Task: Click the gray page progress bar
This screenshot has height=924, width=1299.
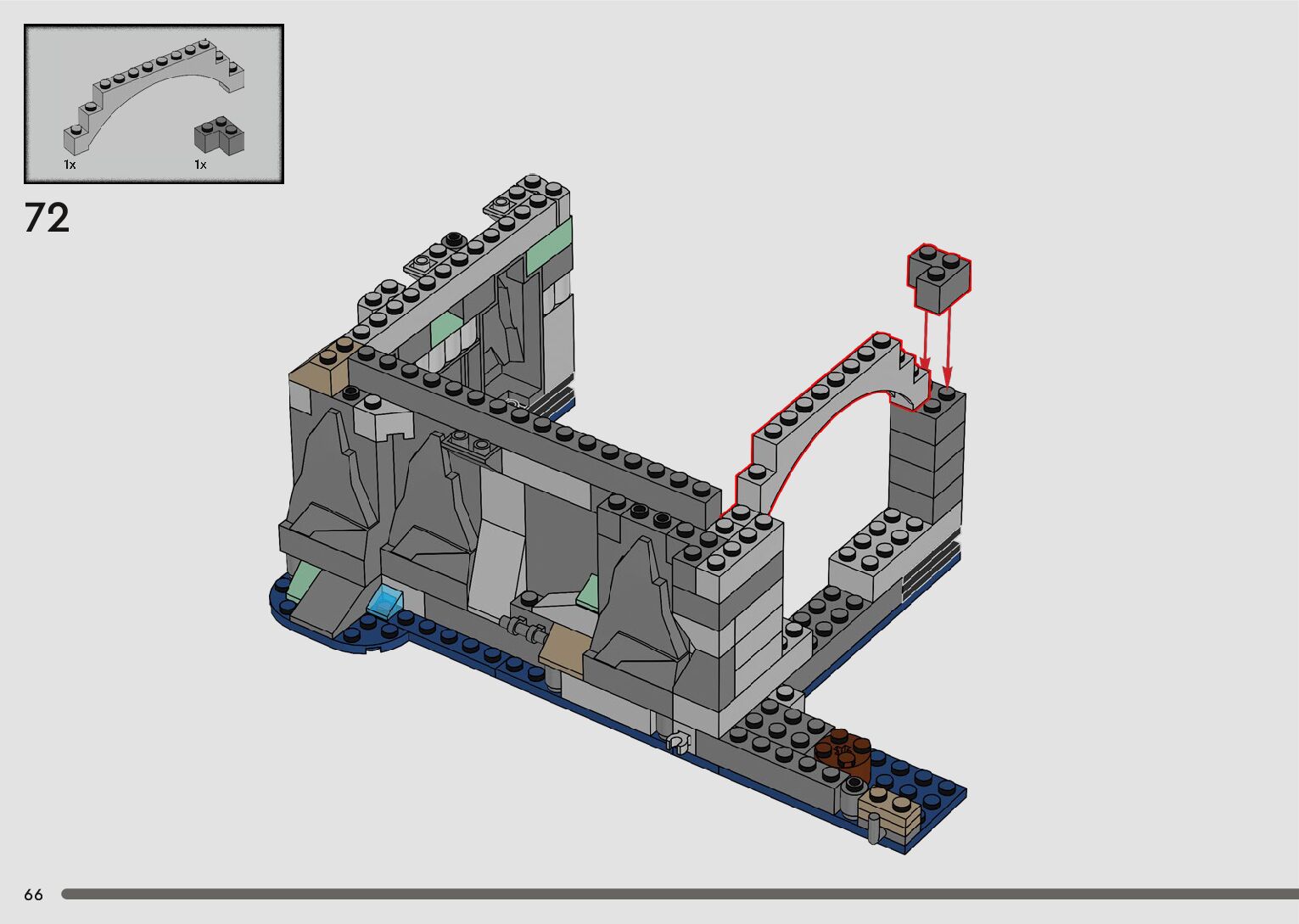Action: pyautogui.click(x=679, y=894)
